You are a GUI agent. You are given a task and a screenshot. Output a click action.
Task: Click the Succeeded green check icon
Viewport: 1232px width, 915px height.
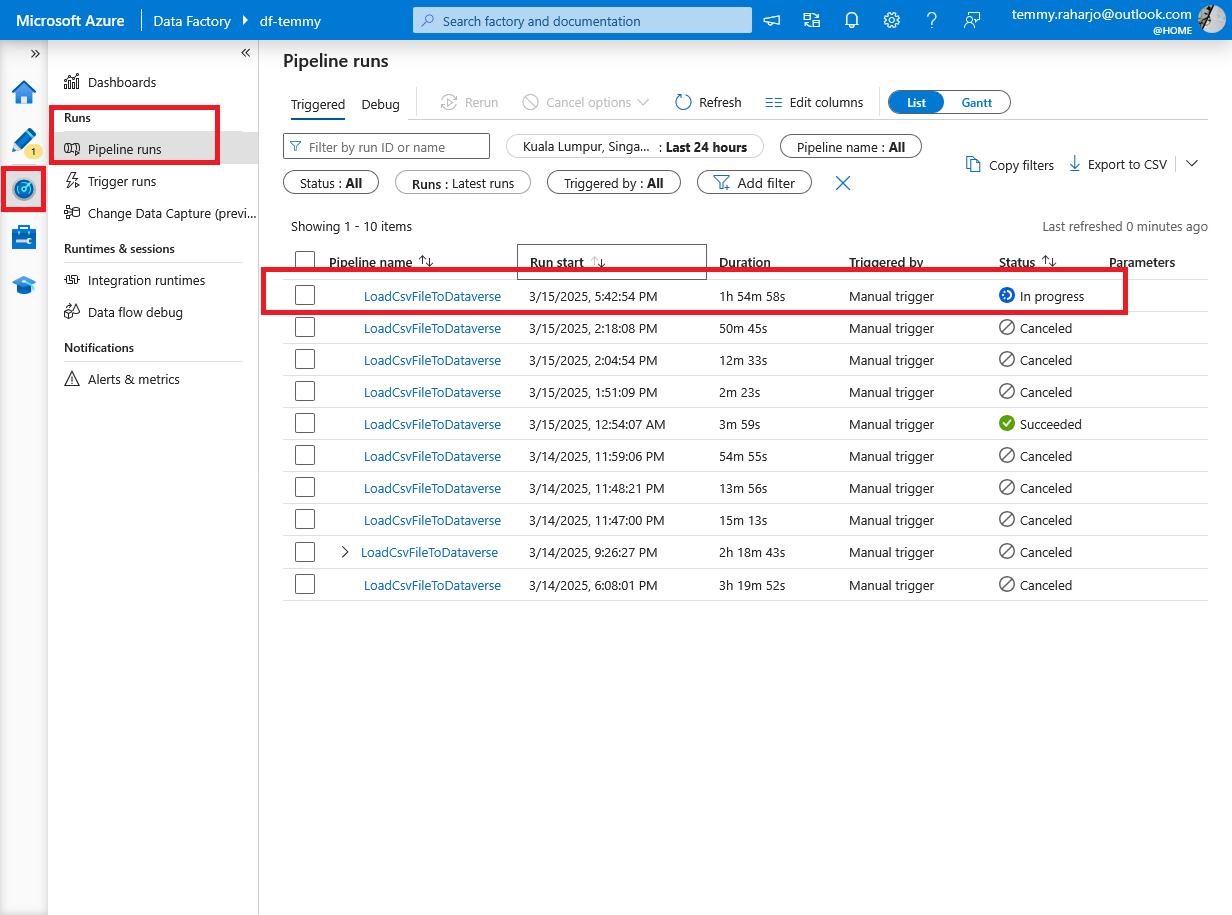coord(1007,423)
